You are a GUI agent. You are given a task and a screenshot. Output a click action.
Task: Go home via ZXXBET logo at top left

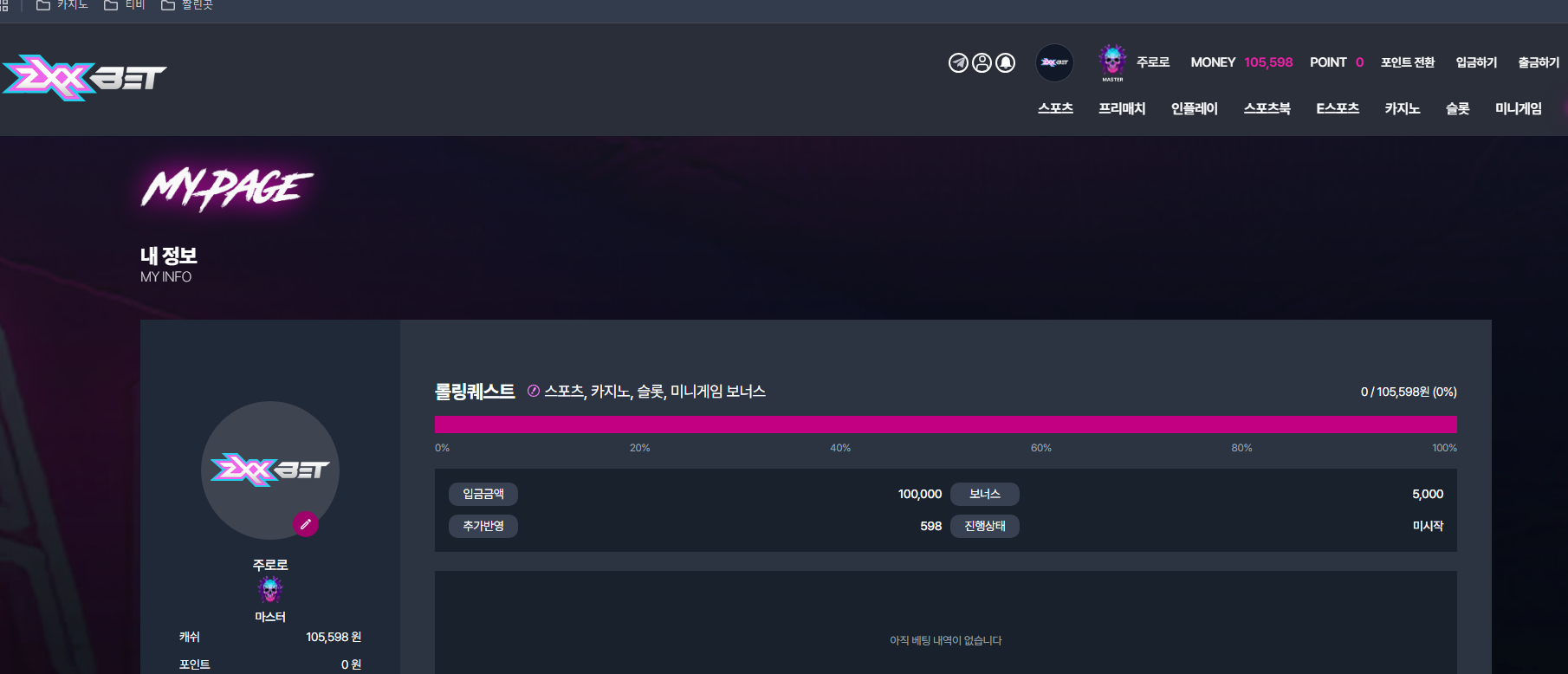coord(84,78)
